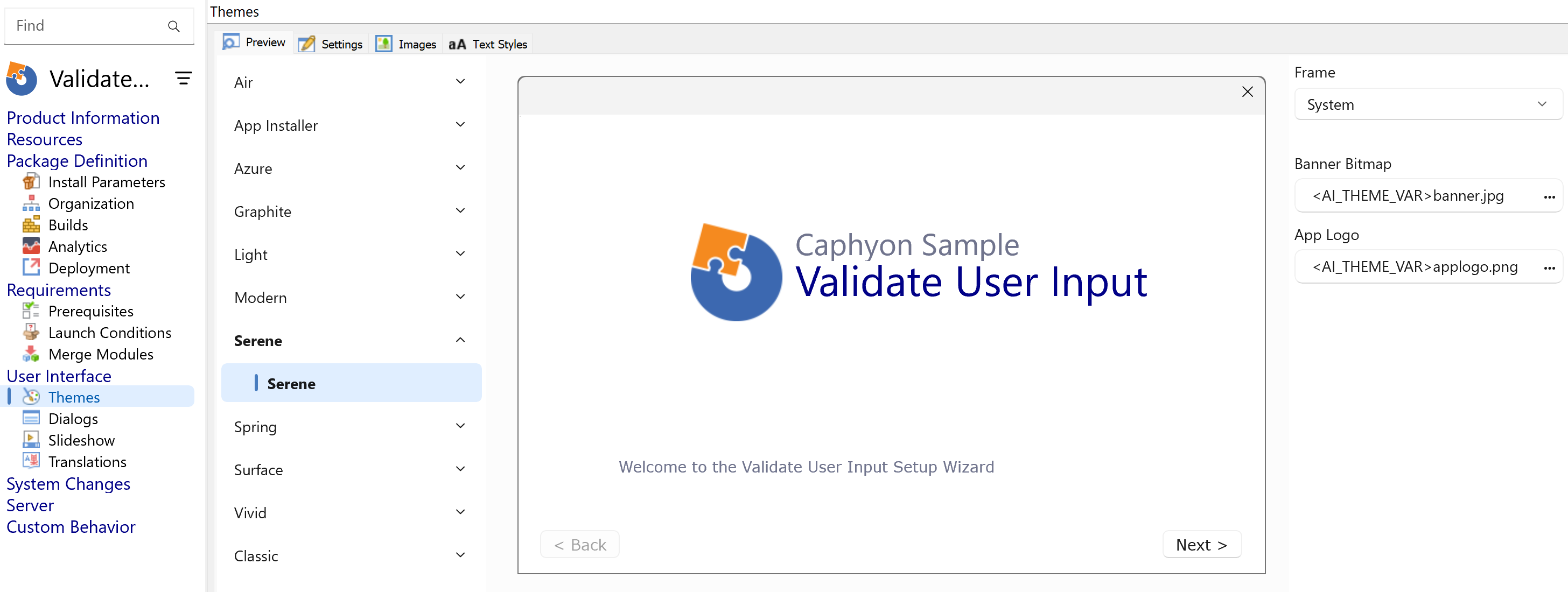Click the Deployment arrow icon
Screen dimensions: 1568x592
point(31,267)
